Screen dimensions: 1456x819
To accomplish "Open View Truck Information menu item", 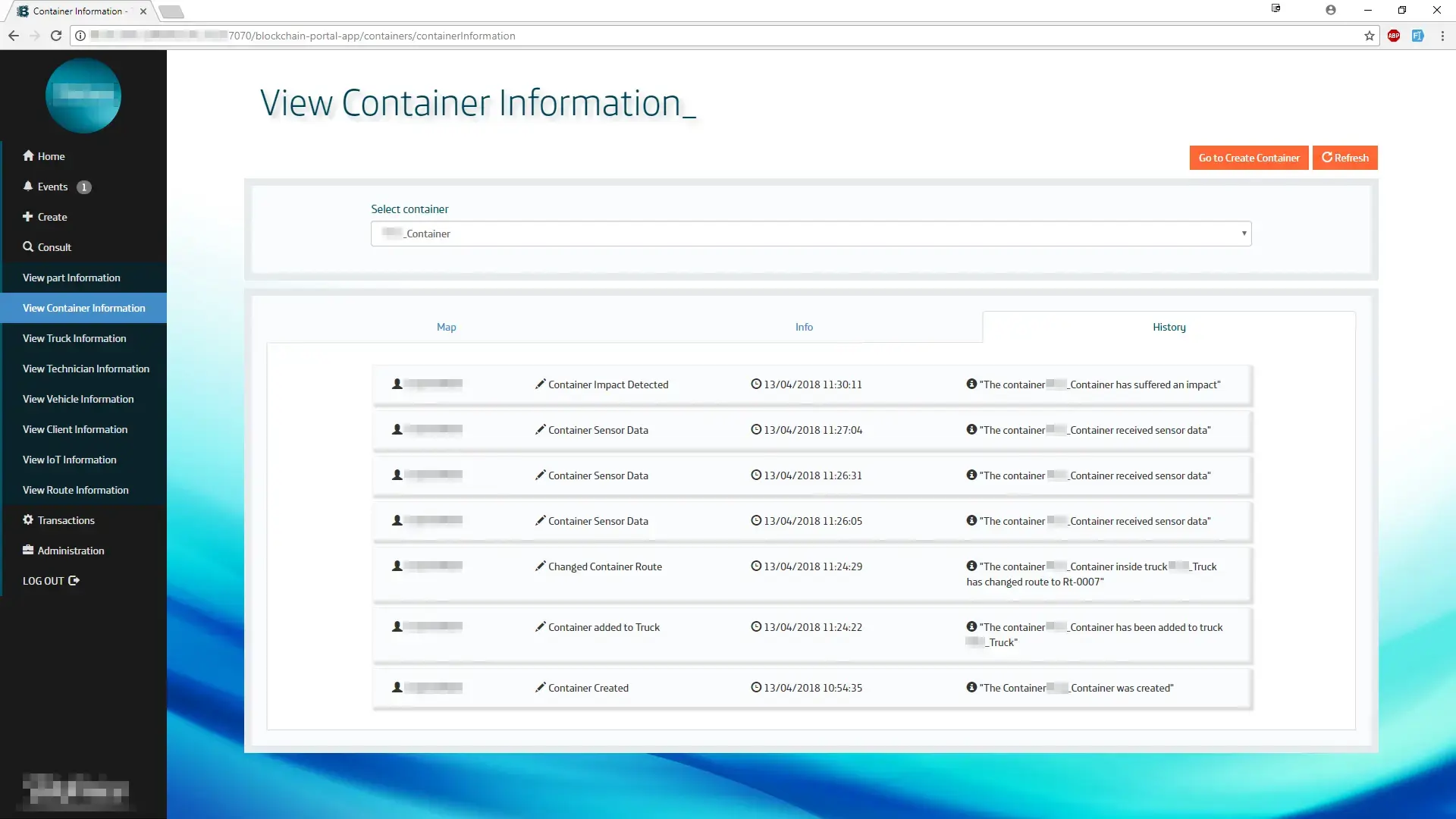I will (74, 338).
